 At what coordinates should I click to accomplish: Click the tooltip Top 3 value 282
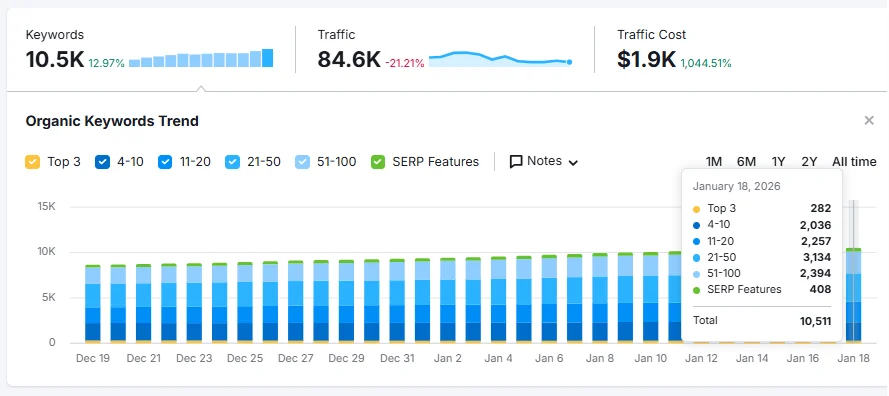tap(821, 208)
